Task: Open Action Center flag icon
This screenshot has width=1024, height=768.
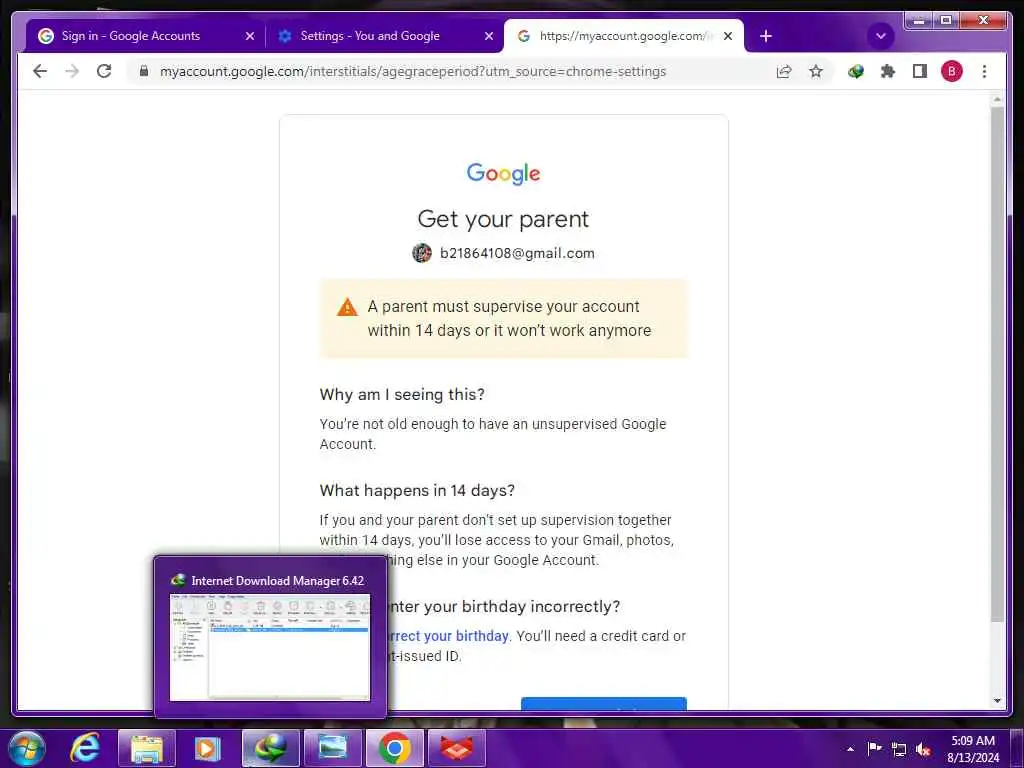Action: pyautogui.click(x=874, y=748)
